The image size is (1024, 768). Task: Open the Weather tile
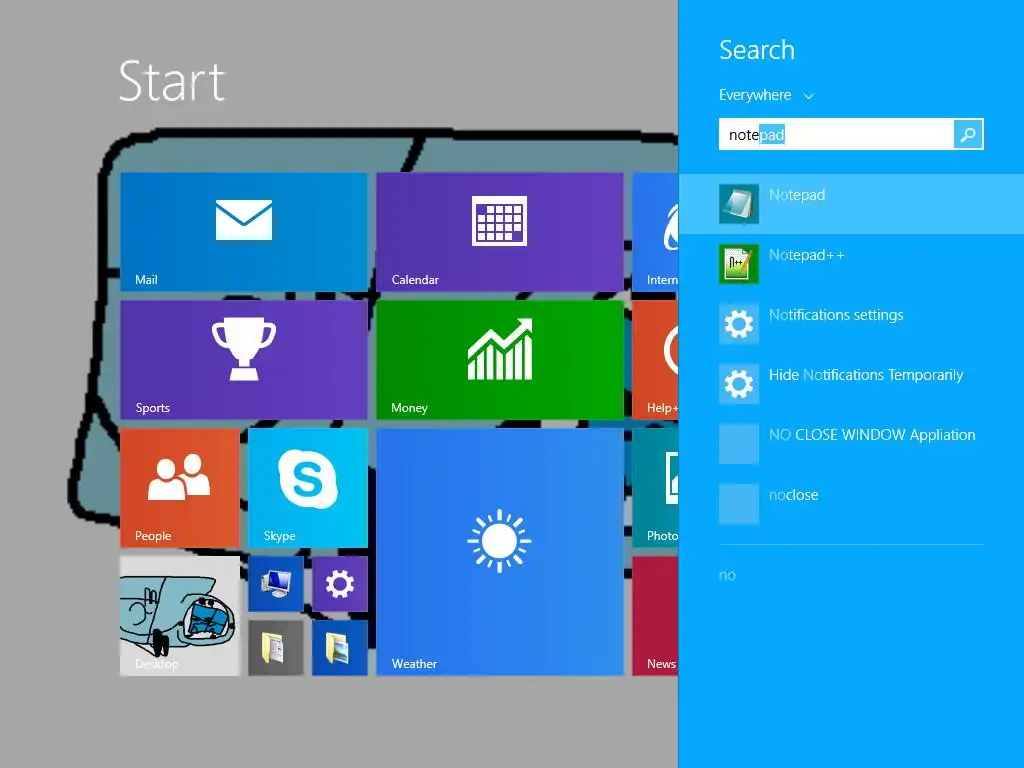(x=500, y=551)
